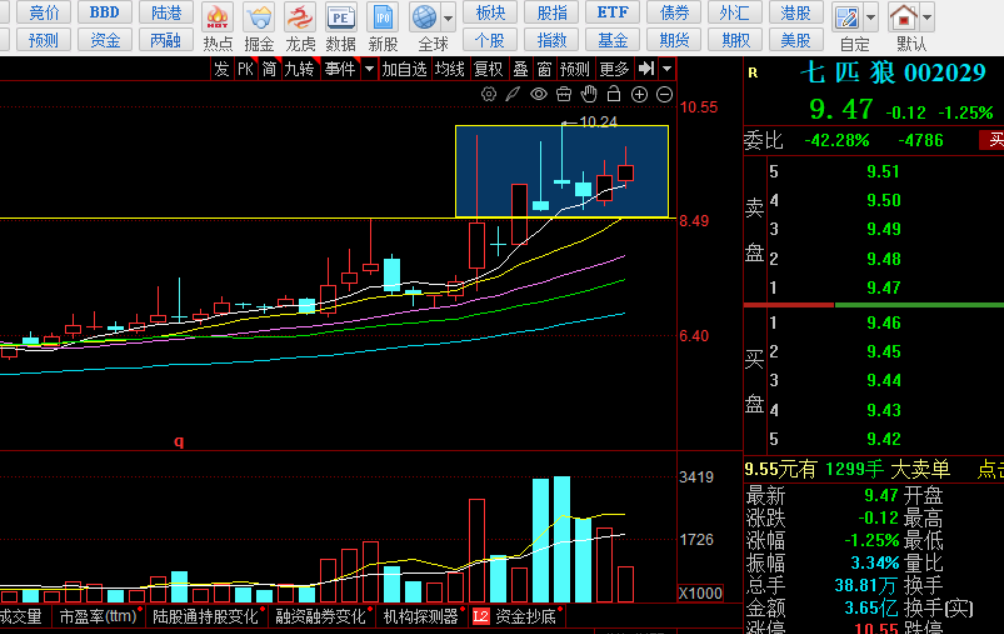Switch to 市盈率(ttm) indicator tab

98,617
